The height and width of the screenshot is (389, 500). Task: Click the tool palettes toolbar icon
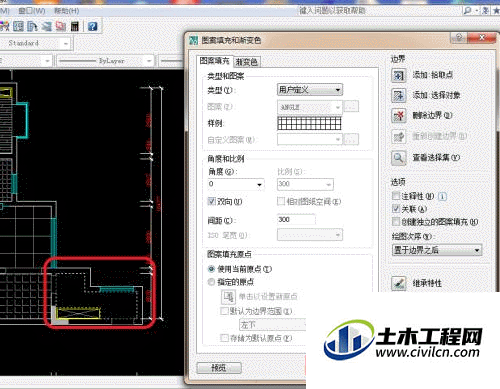[32, 26]
